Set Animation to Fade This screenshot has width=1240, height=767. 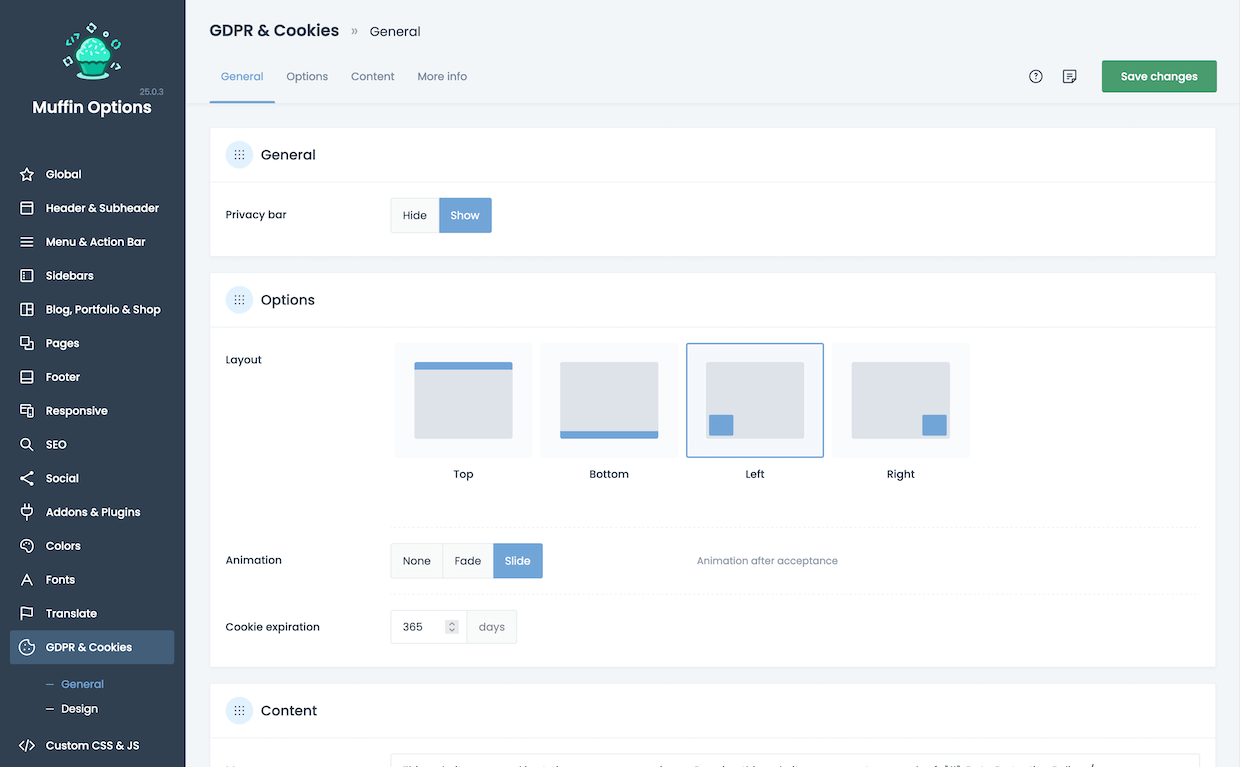pos(468,561)
